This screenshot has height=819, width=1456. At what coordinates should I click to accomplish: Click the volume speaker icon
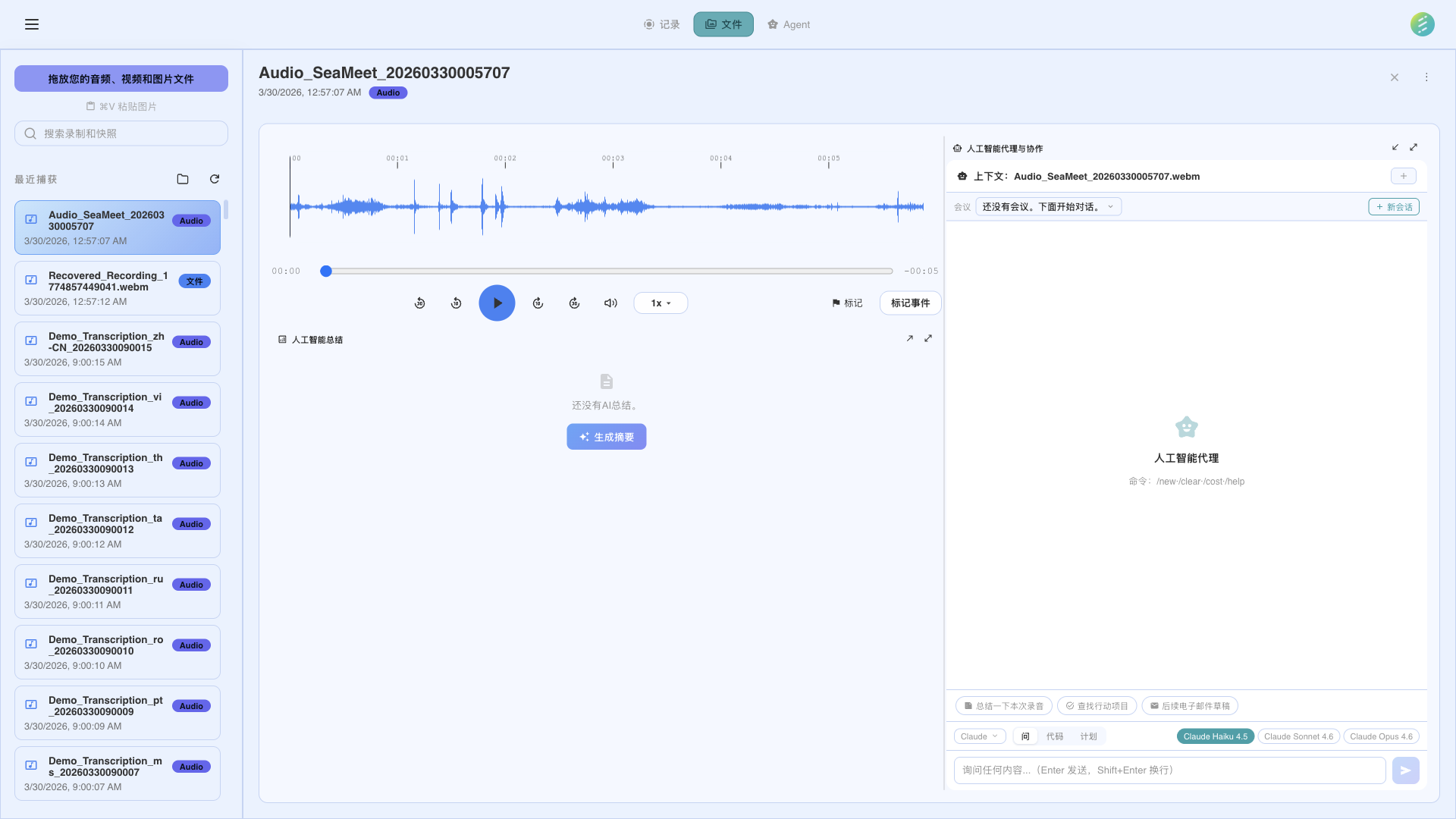pos(610,303)
